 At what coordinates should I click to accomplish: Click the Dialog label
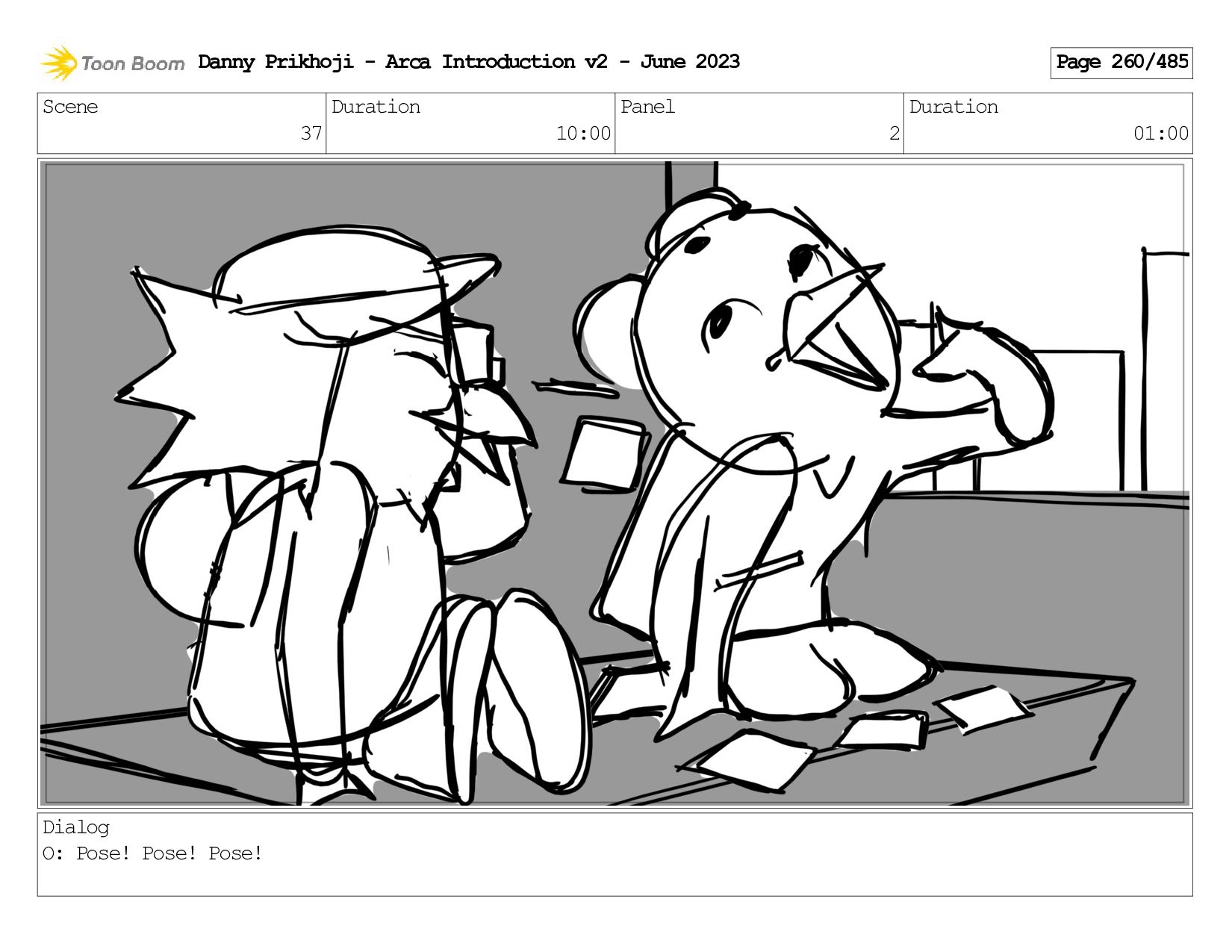(76, 827)
